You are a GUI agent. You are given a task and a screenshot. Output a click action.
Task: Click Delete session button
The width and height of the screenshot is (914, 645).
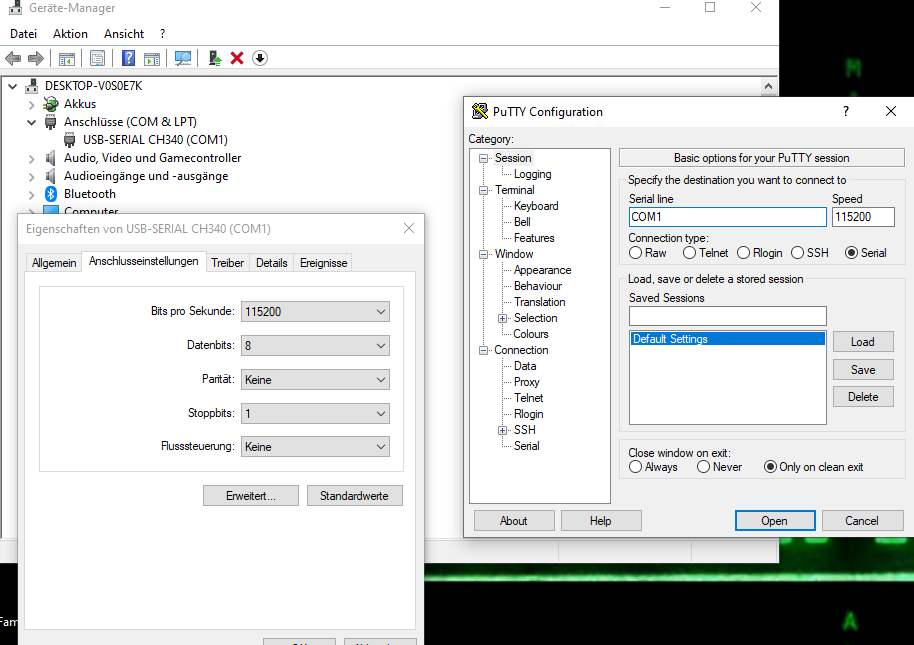pos(863,397)
